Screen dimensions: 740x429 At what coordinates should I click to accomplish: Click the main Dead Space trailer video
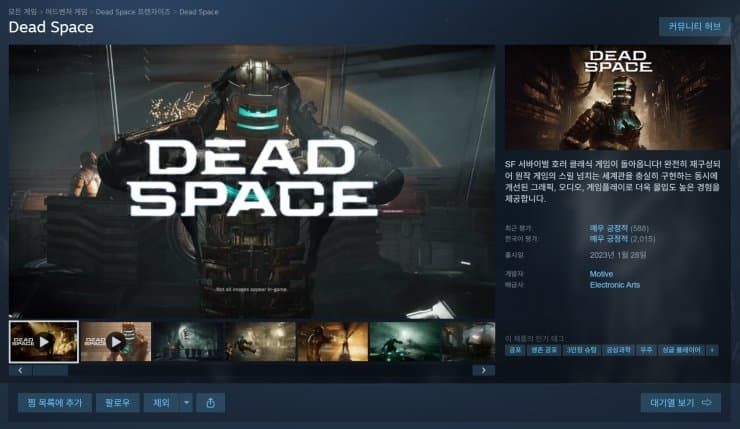click(x=252, y=182)
